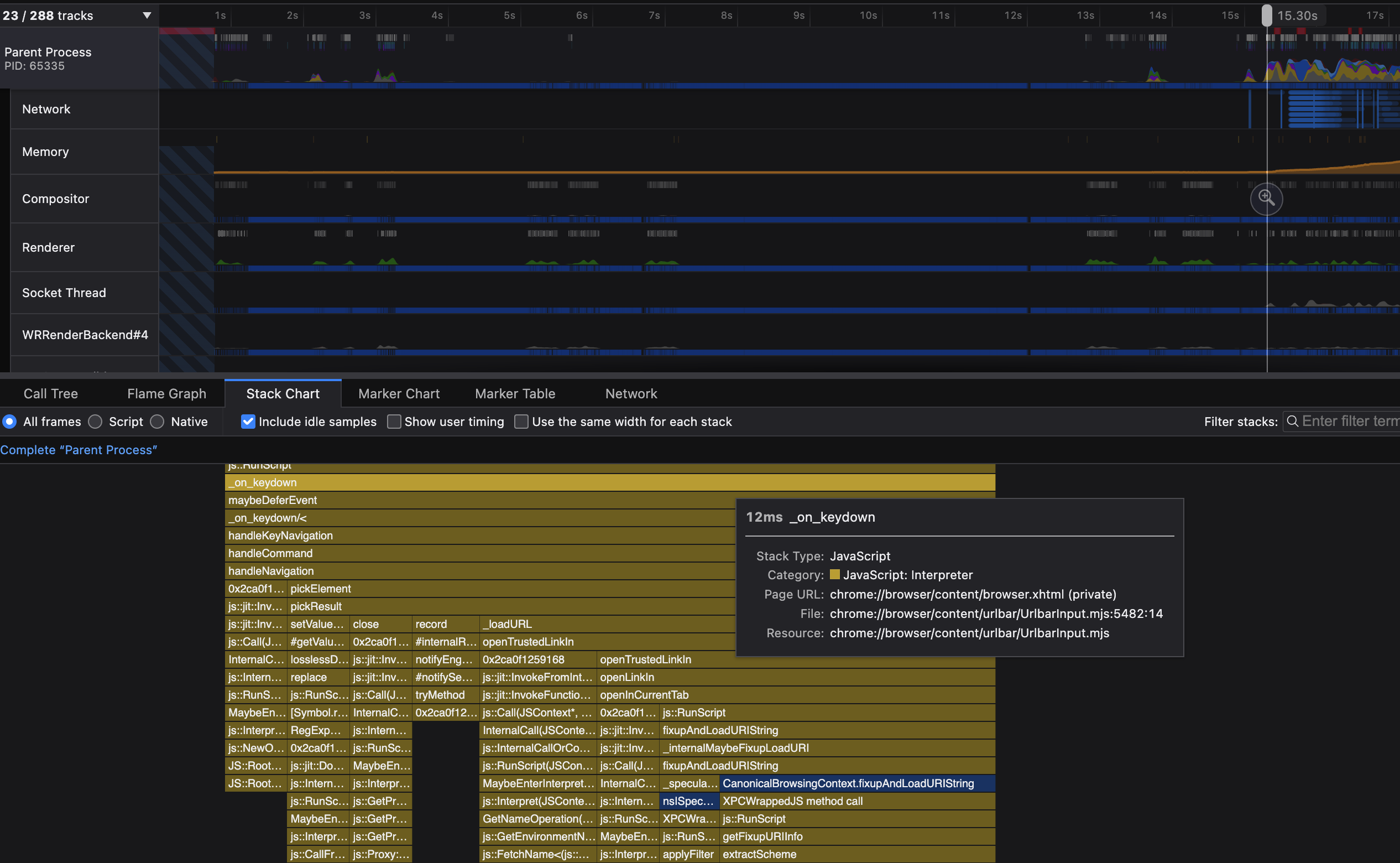Click the _loadURL stack frame

(x=607, y=625)
